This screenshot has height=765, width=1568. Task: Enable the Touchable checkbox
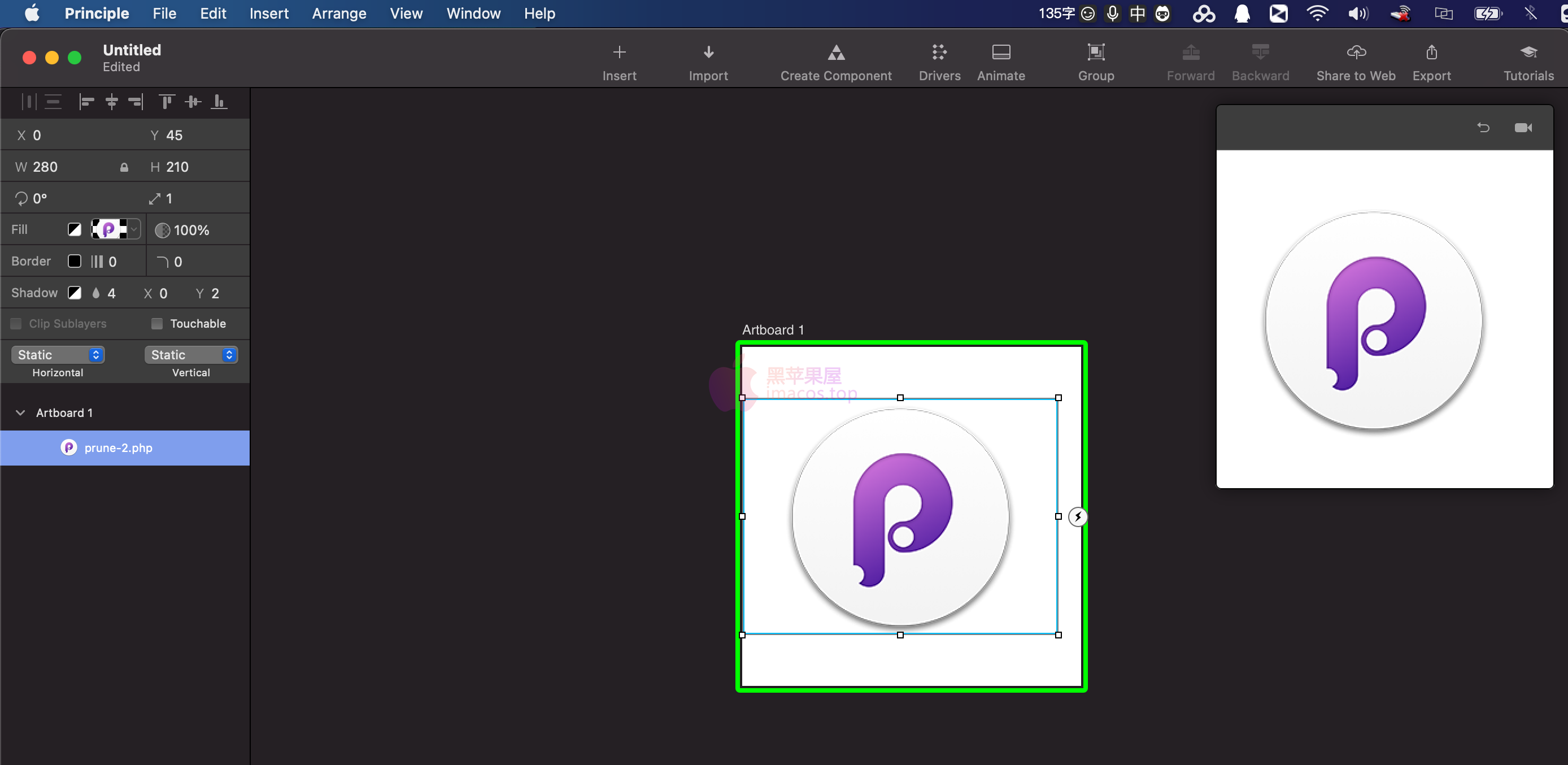point(156,323)
